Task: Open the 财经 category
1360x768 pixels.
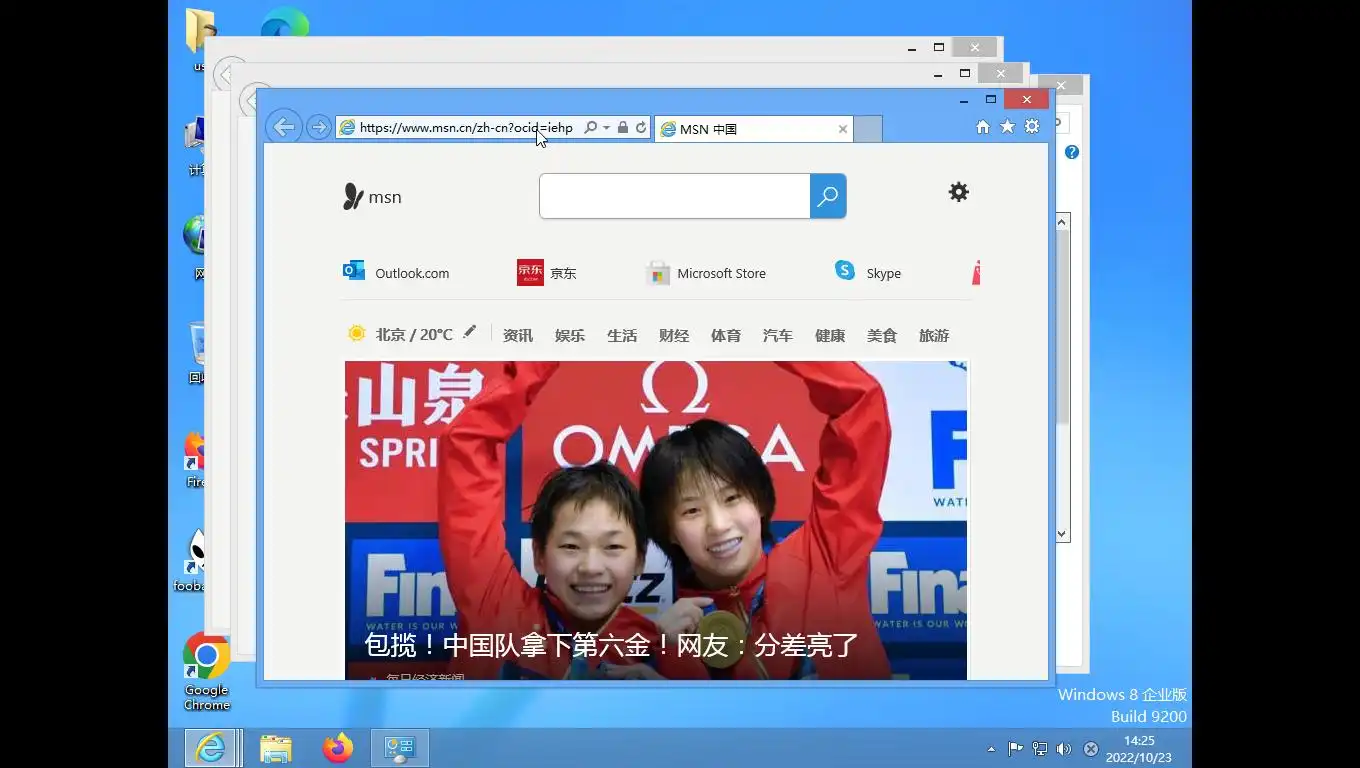Action: tap(674, 336)
